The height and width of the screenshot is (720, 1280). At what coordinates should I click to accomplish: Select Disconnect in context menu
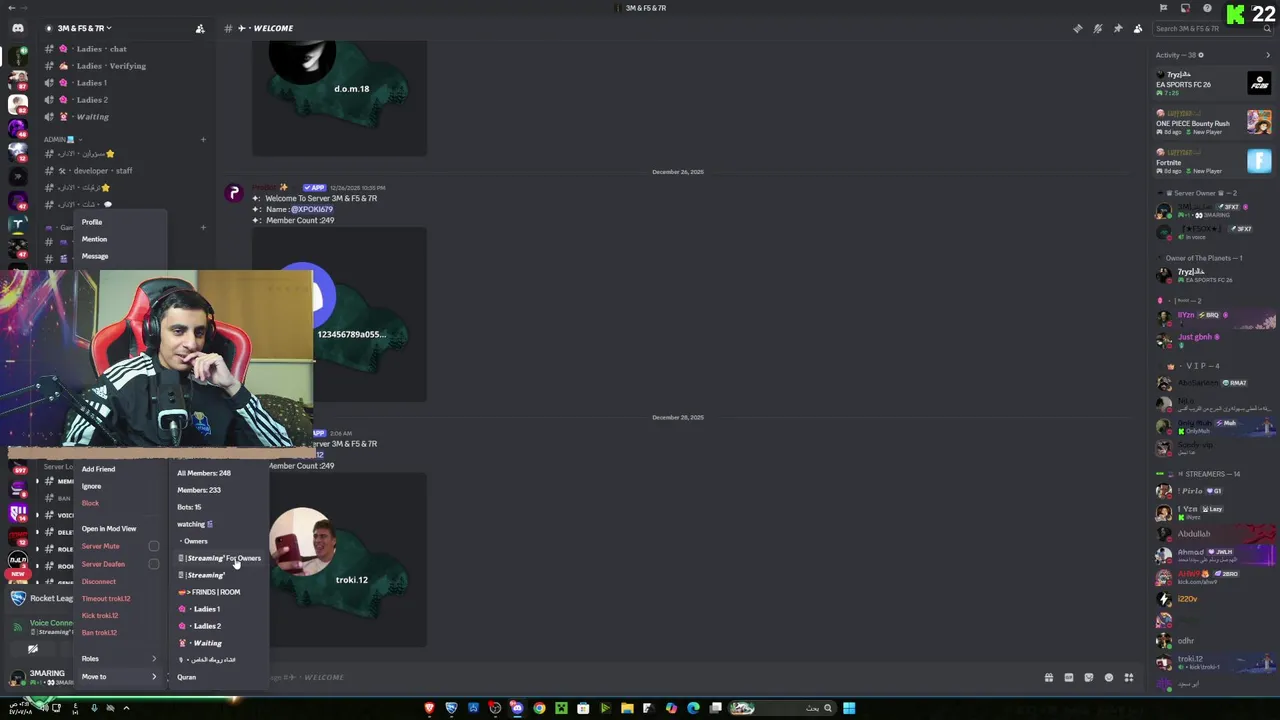98,581
